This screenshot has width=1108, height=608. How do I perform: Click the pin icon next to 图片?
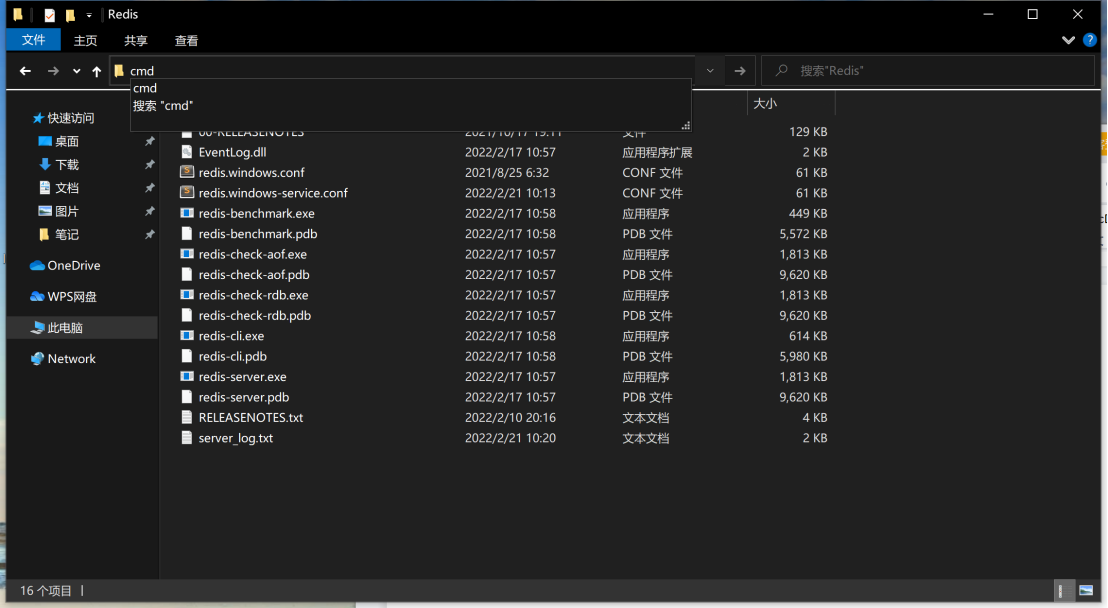tap(150, 211)
